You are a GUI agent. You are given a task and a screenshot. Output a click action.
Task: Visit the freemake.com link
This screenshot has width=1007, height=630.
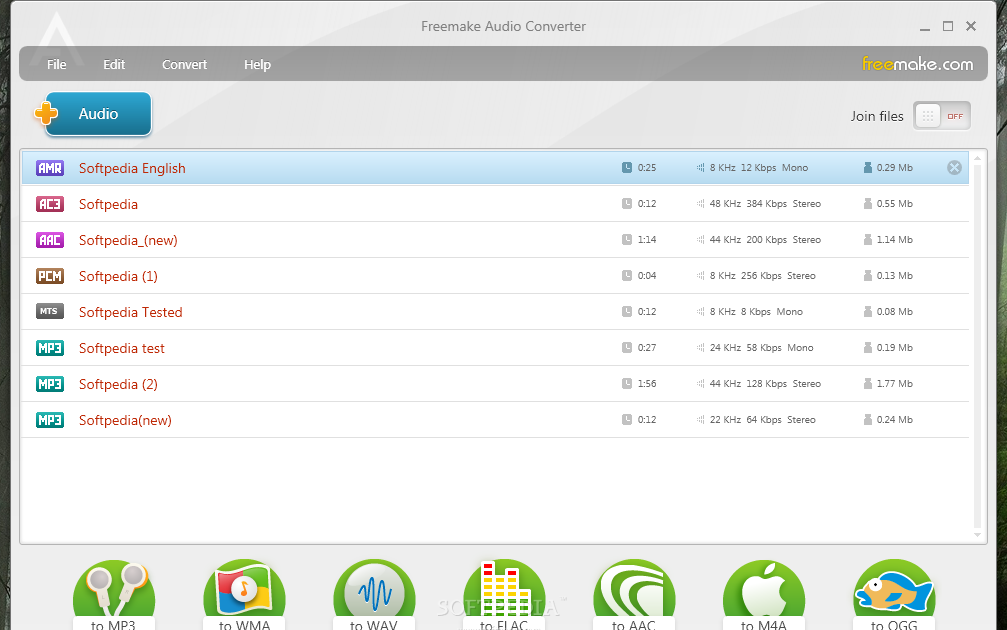click(918, 64)
